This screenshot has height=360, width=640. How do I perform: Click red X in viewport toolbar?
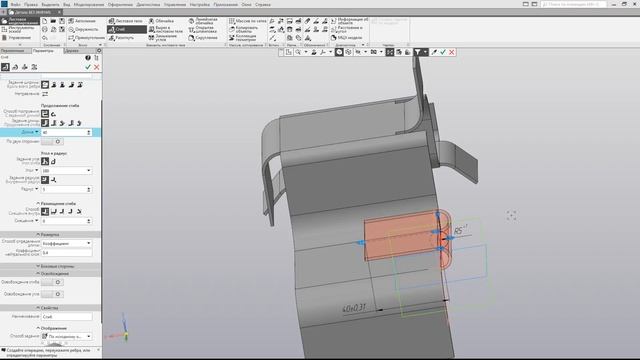452,52
